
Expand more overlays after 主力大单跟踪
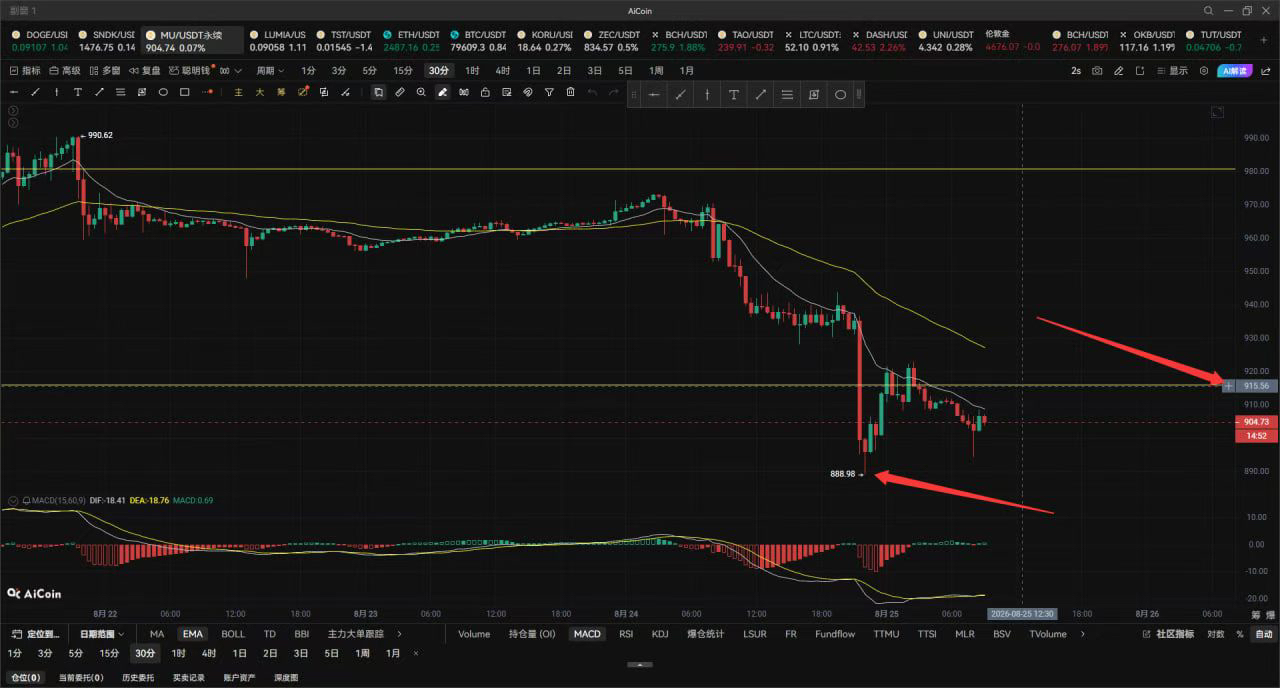[x=400, y=634]
